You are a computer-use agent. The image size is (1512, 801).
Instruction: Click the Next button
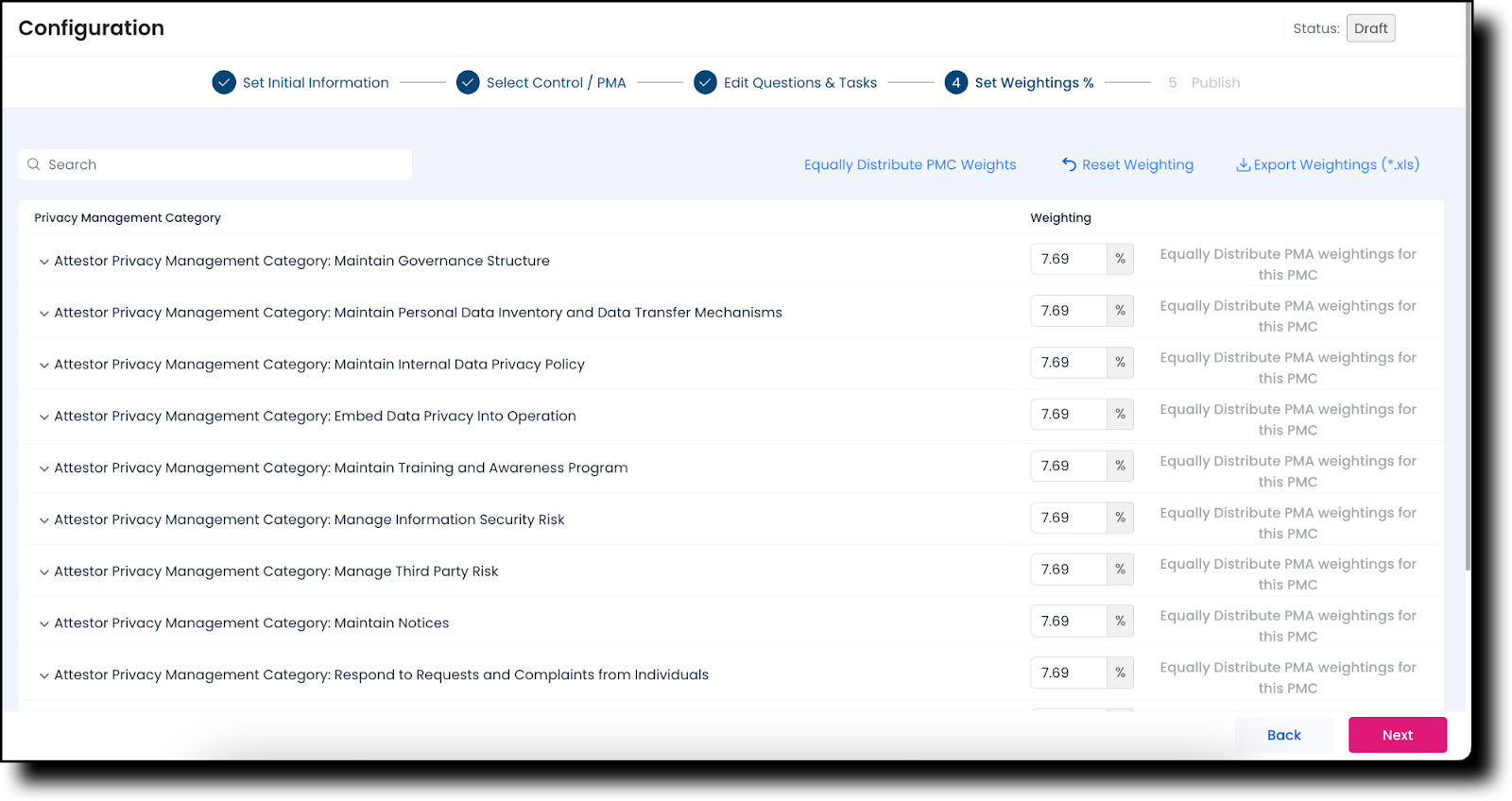[1398, 735]
